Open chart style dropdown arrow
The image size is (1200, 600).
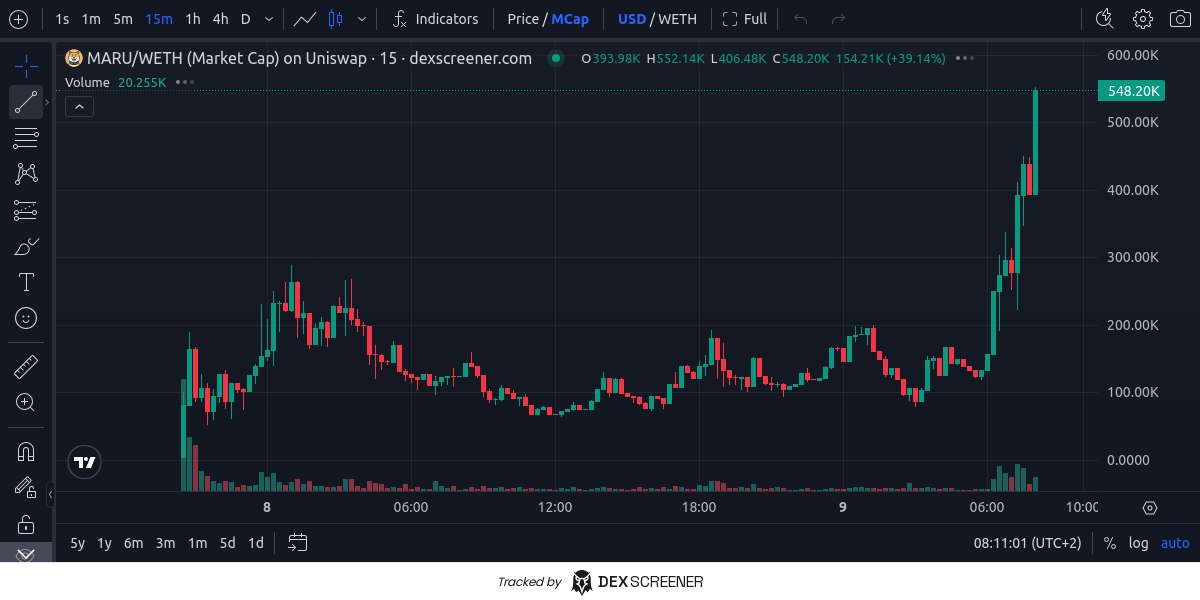click(x=361, y=18)
